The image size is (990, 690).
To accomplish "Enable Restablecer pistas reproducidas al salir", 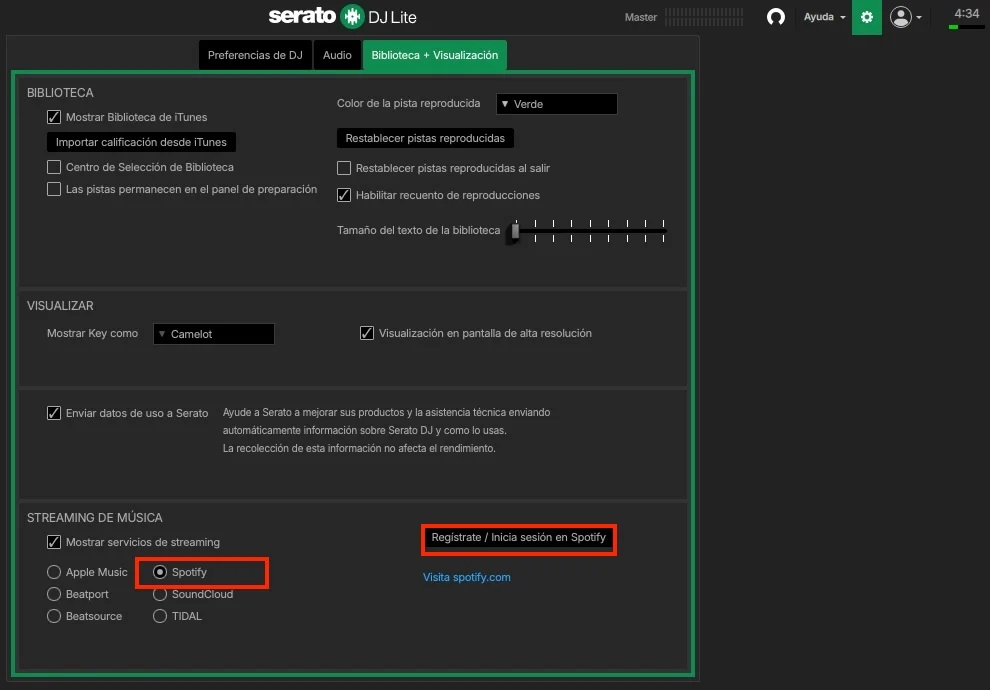I will (x=344, y=168).
